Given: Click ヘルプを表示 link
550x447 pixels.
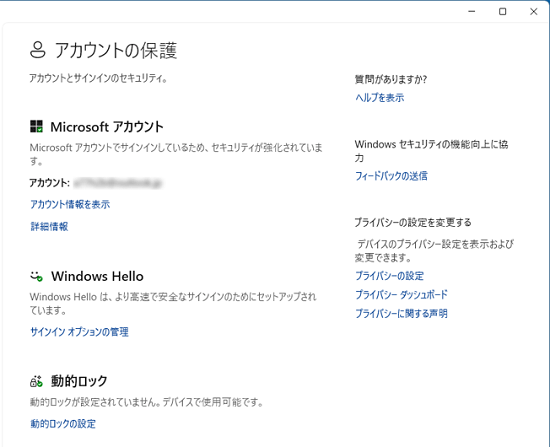Looking at the screenshot, I should click(380, 97).
